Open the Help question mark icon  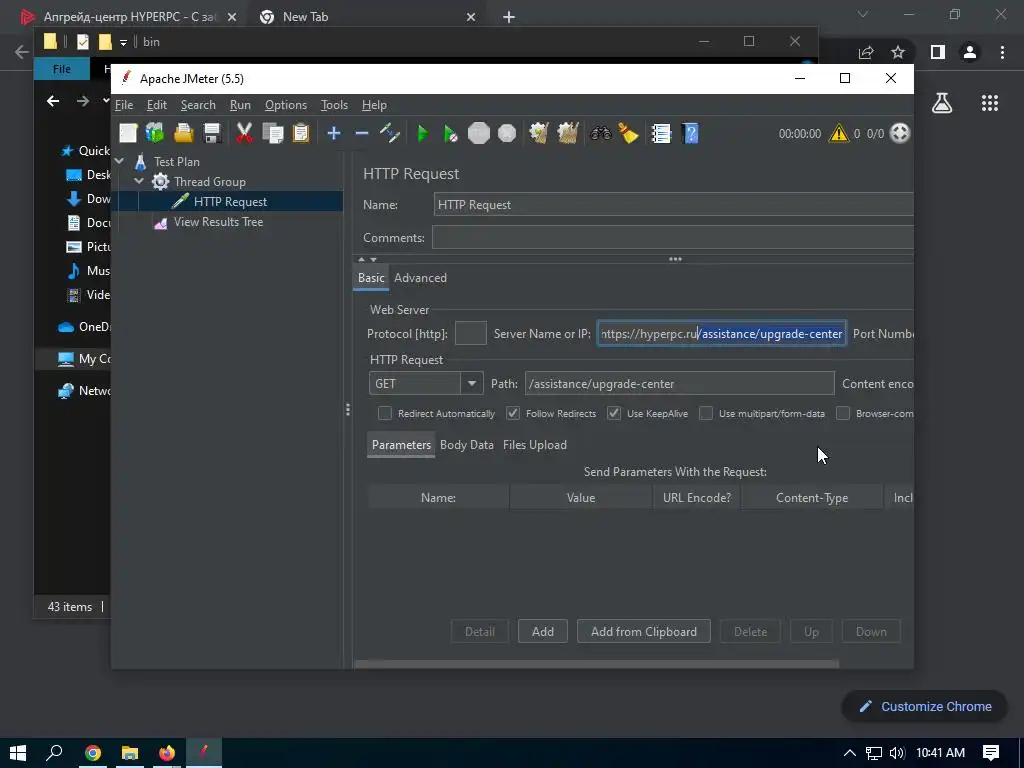point(690,133)
